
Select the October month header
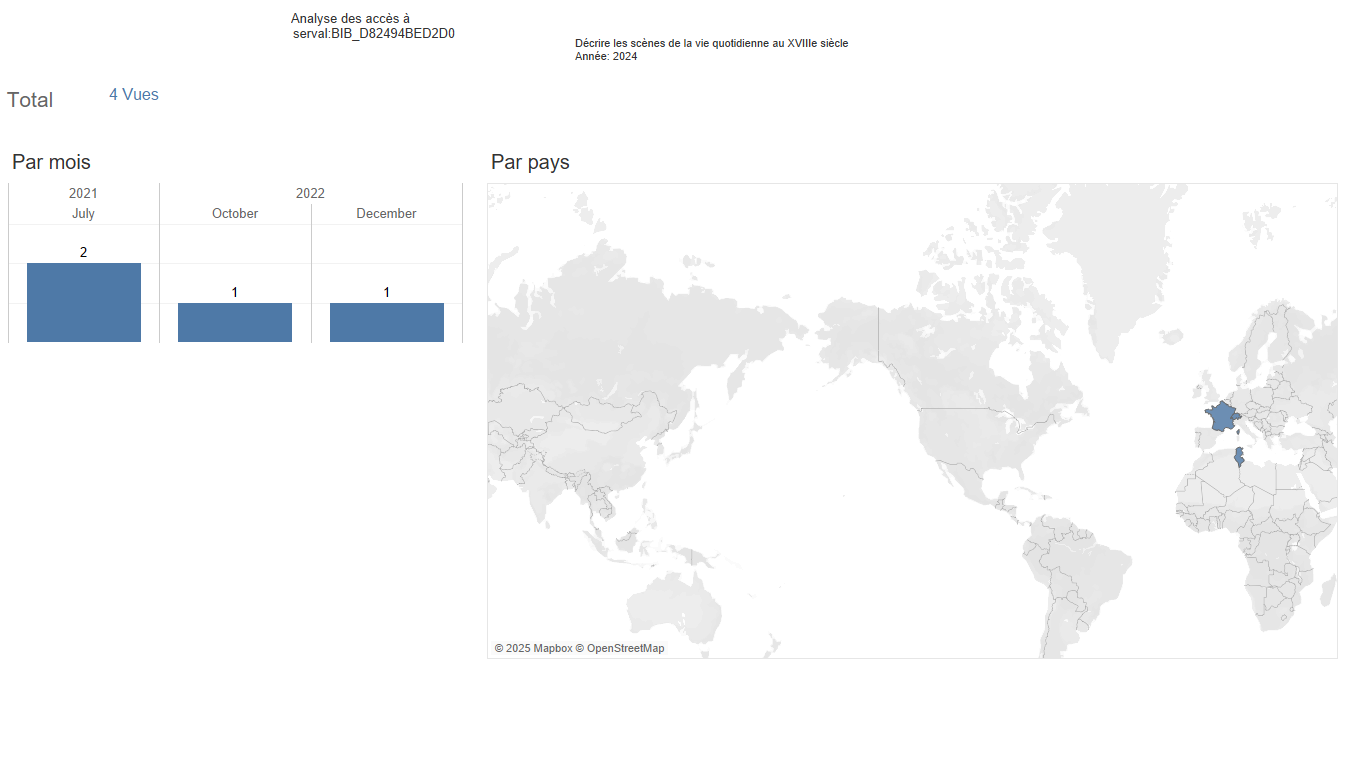pos(235,213)
